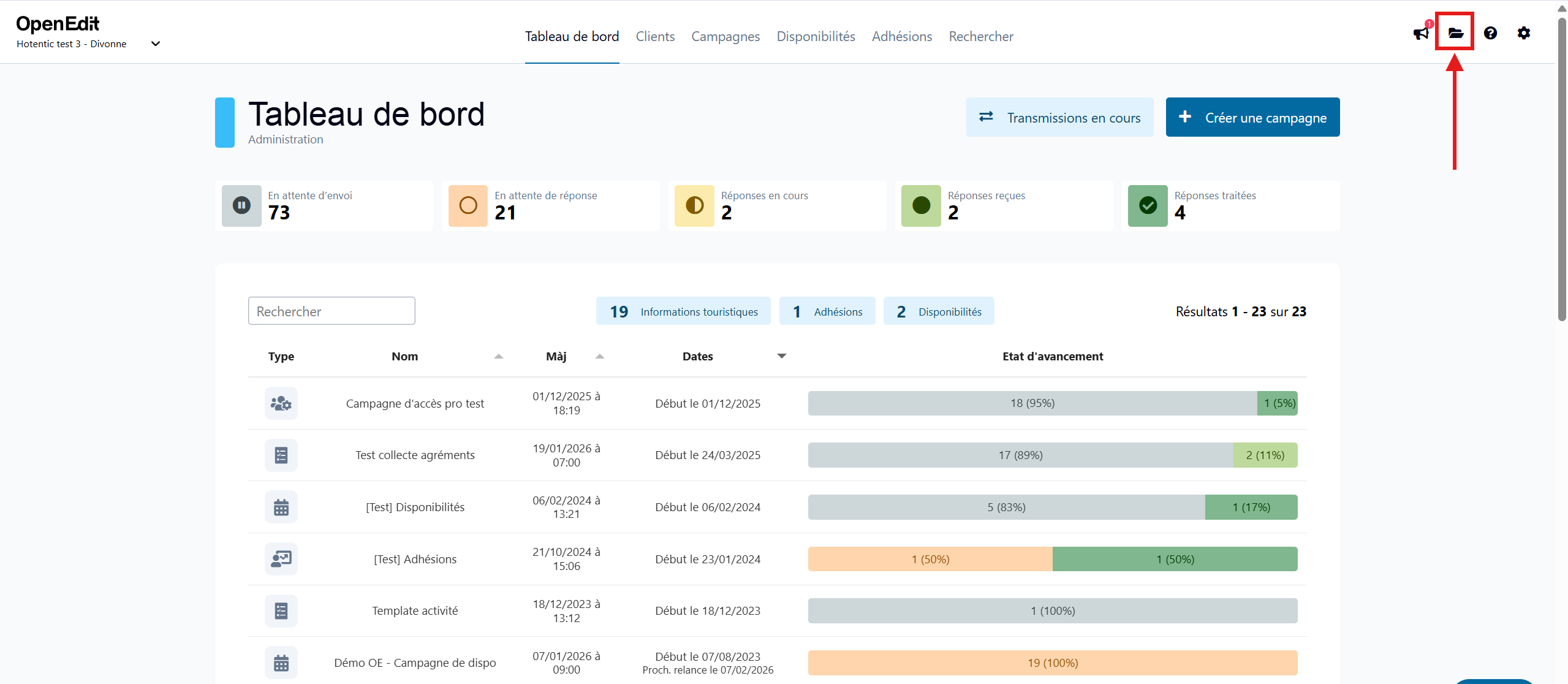Open the notifications megaphone icon
Screen dimensions: 1568x684
click(1420, 33)
